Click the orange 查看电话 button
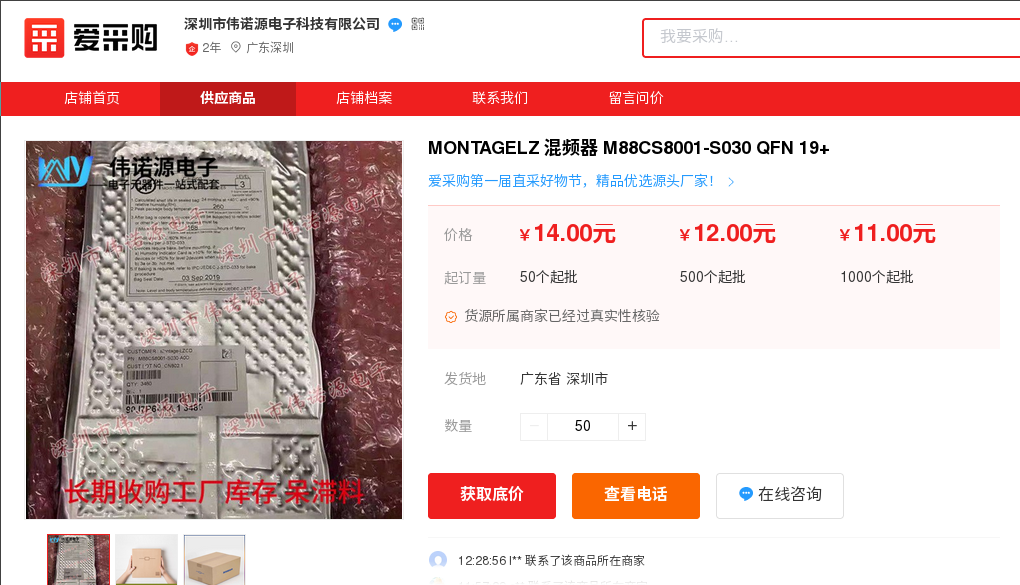1020x585 pixels. tap(636, 495)
